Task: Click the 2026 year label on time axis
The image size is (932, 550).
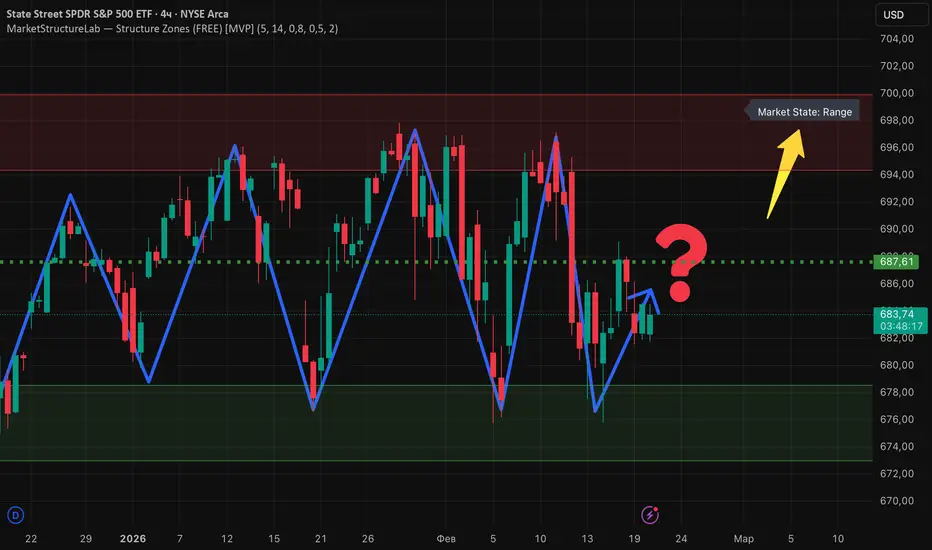Action: pyautogui.click(x=133, y=539)
